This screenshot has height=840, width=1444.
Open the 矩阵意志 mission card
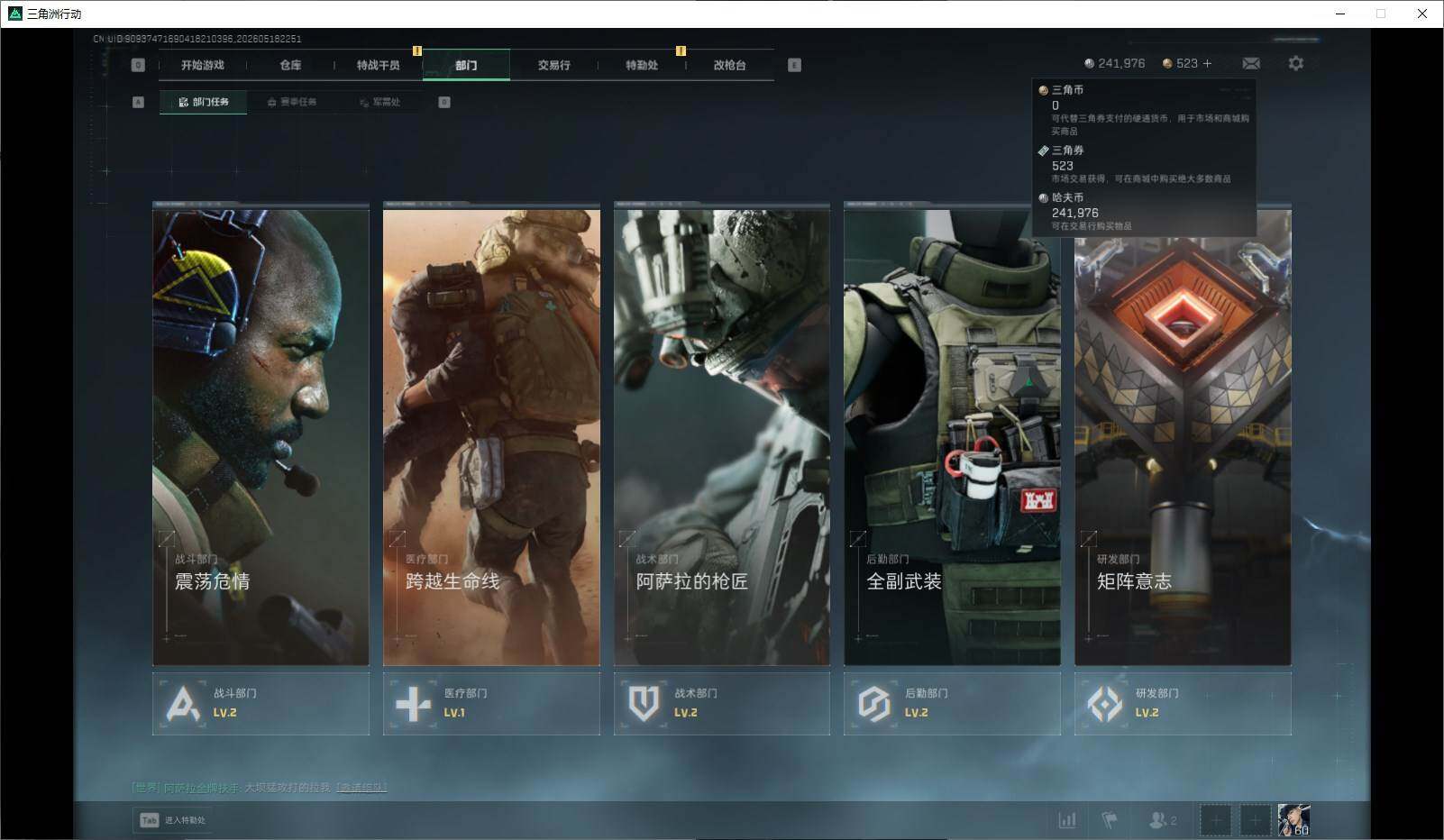1183,434
